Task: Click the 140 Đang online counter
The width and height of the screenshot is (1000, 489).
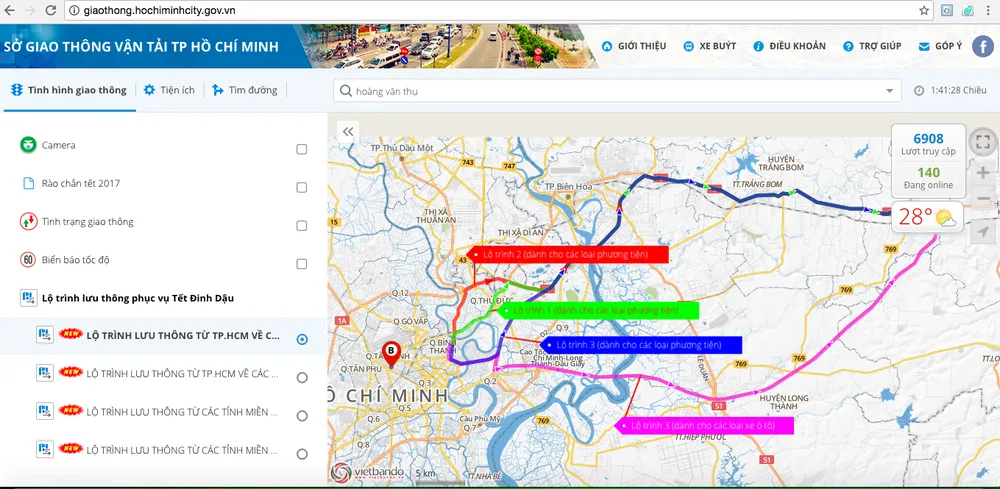Action: point(928,179)
